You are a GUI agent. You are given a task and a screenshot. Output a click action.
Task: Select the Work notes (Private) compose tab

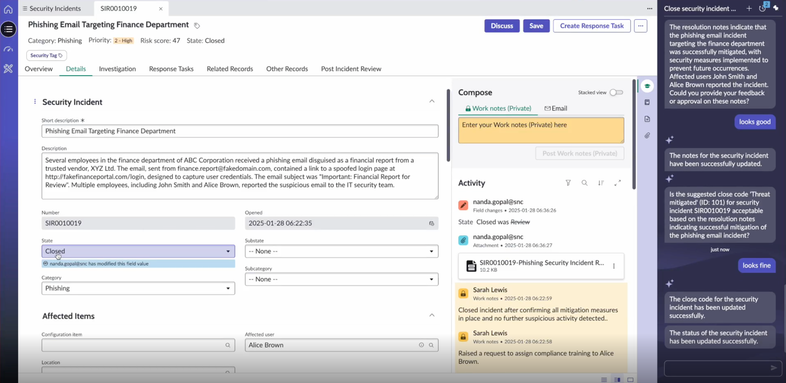tap(497, 108)
